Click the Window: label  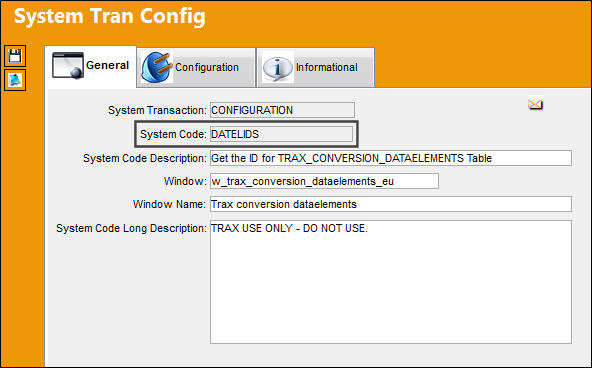pyautogui.click(x=185, y=181)
